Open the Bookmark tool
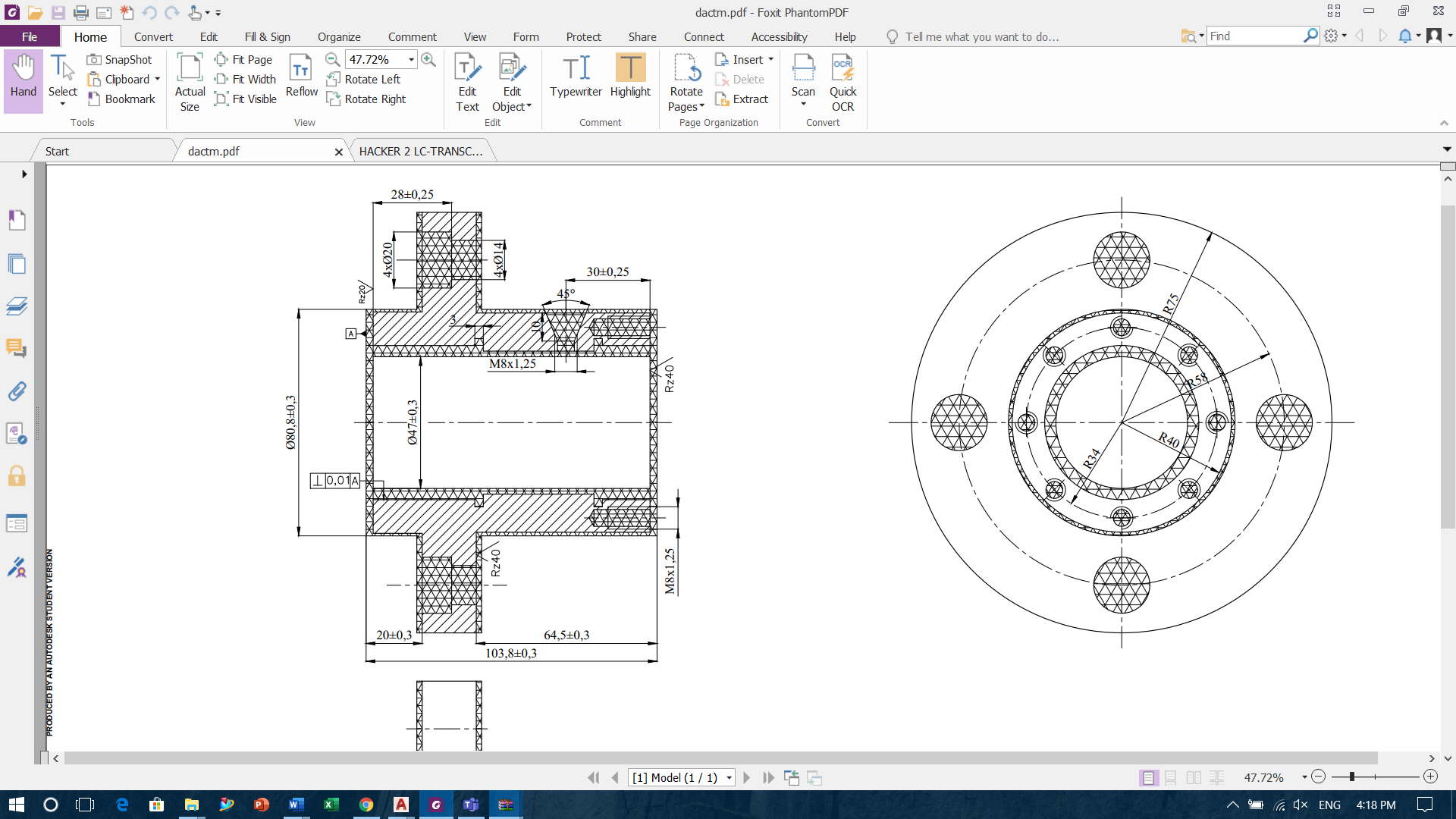The height and width of the screenshot is (819, 1456). [121, 99]
